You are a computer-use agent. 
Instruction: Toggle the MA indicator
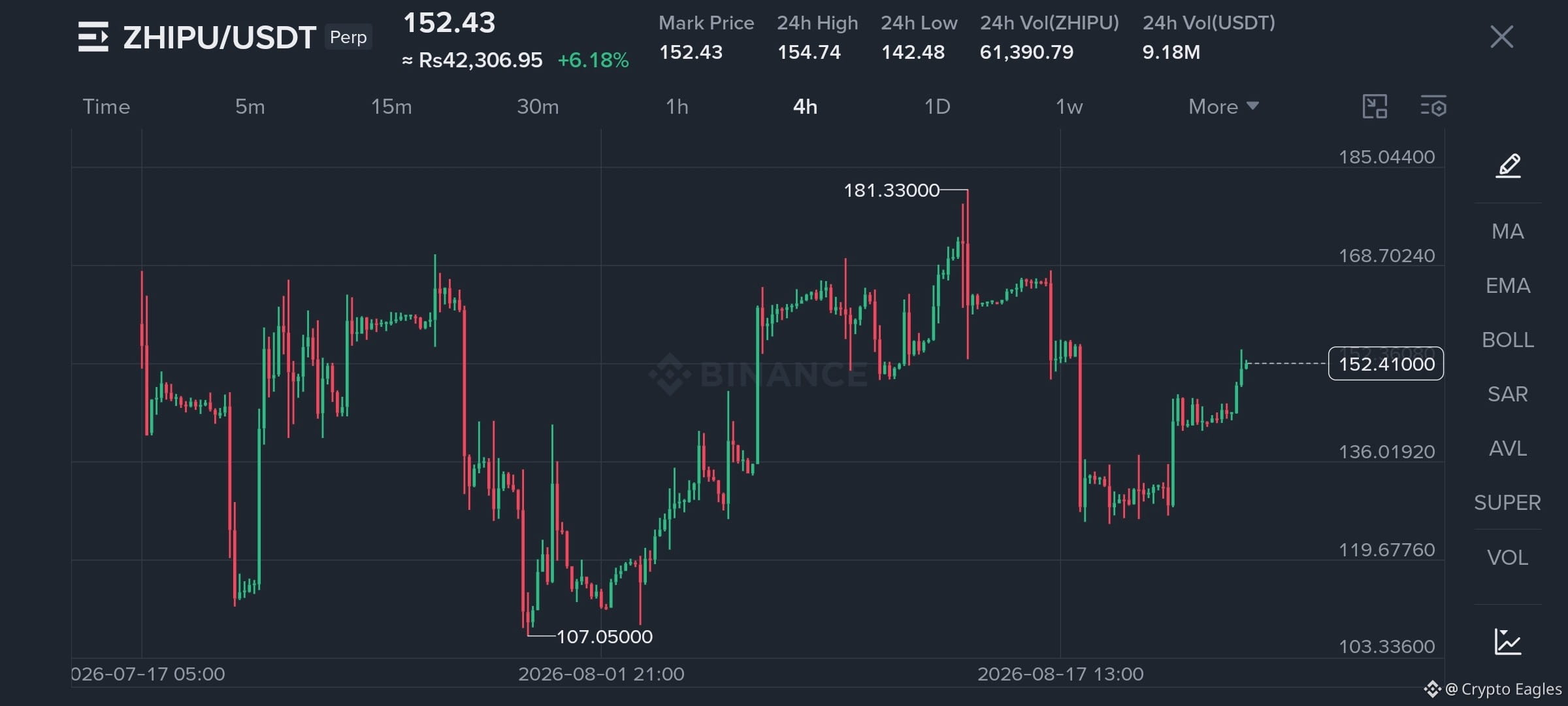coord(1508,231)
